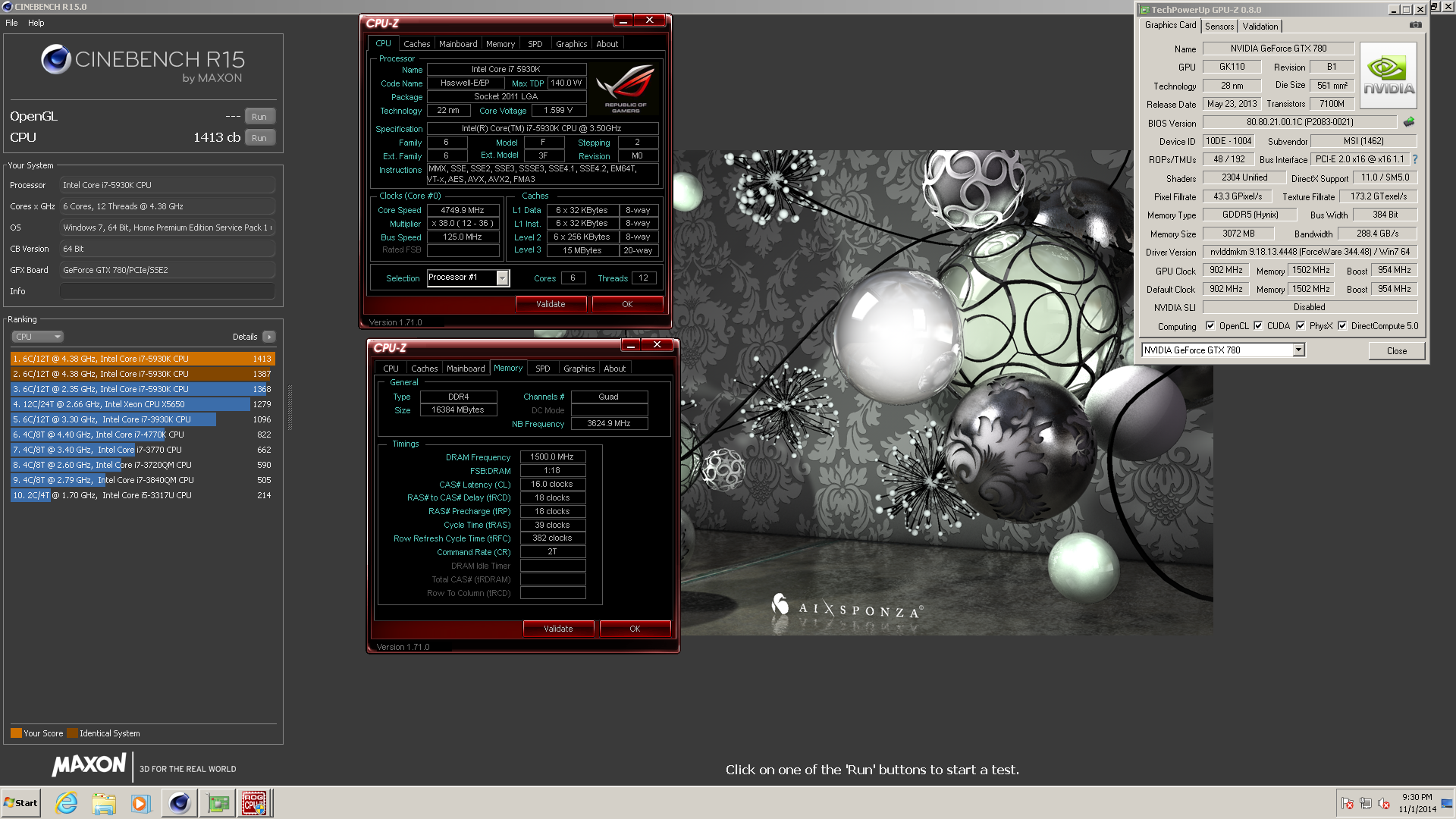Select ranking row 4 Intel Xeon X5650
Image resolution: width=1456 pixels, height=819 pixels.
[x=143, y=404]
